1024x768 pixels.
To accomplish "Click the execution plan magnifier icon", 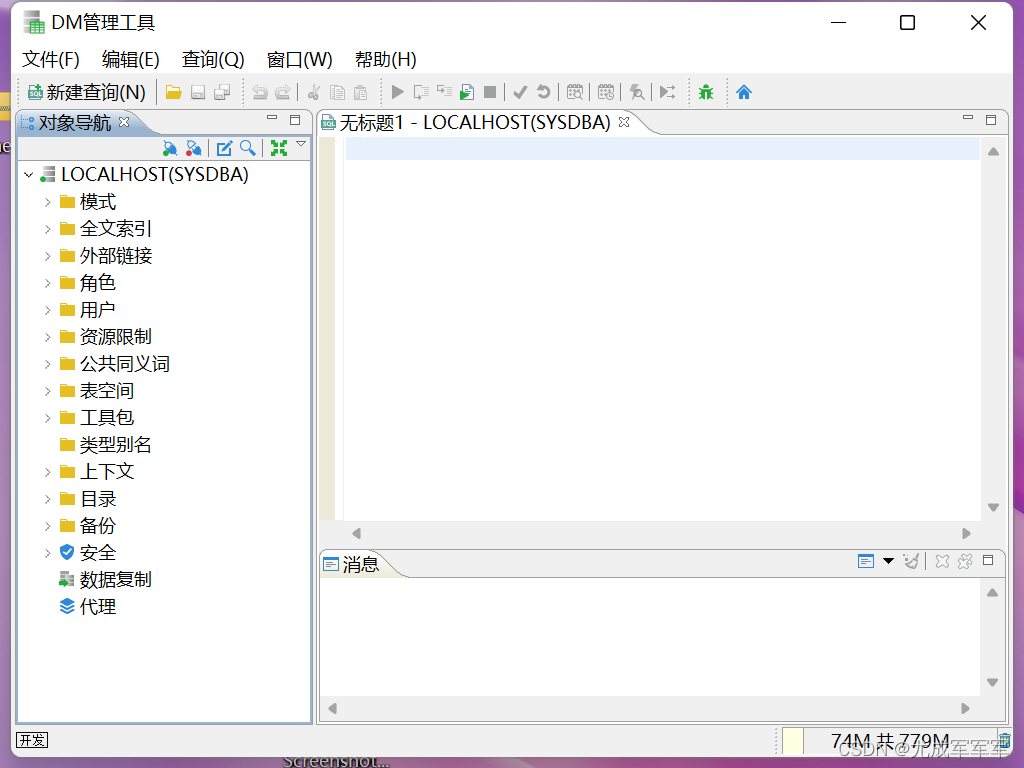I will 637,92.
